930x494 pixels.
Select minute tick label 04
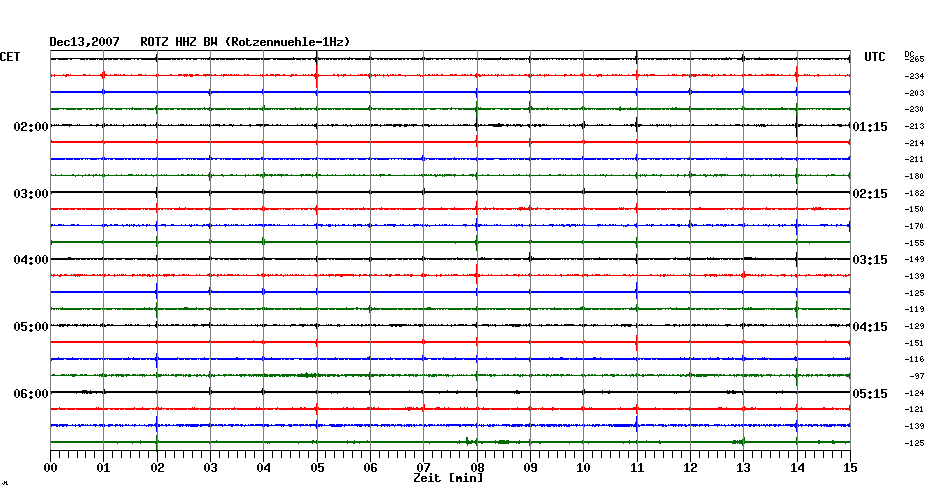coord(264,468)
